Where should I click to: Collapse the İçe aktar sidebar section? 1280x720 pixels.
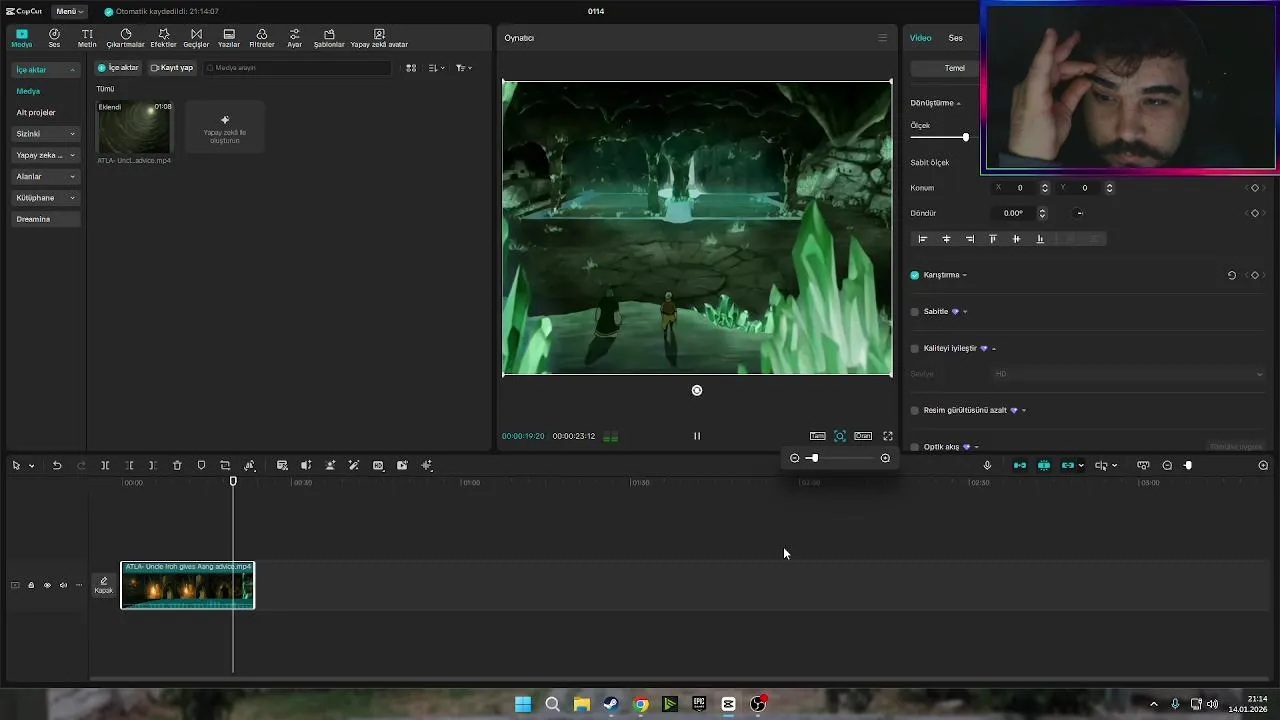coord(45,70)
